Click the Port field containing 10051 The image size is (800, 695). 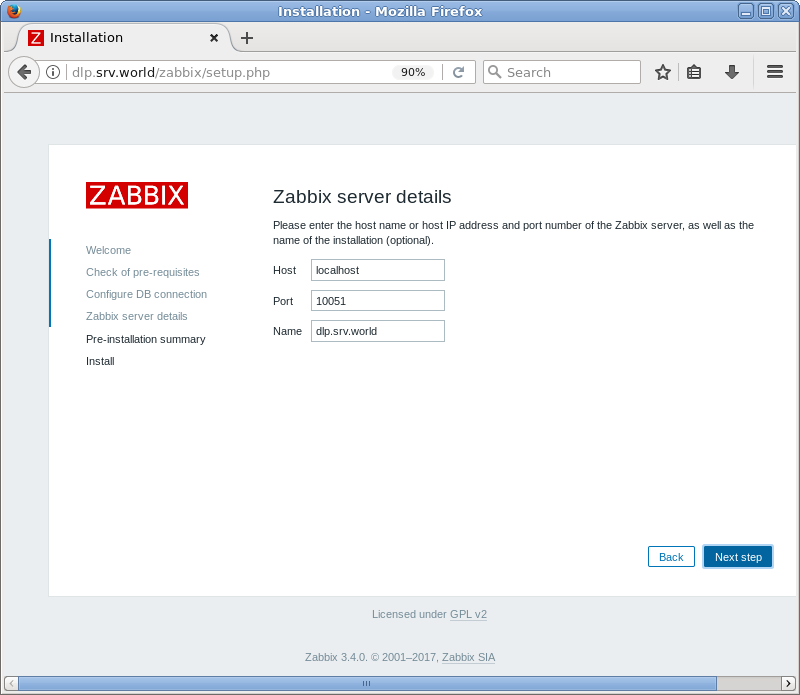(x=378, y=301)
